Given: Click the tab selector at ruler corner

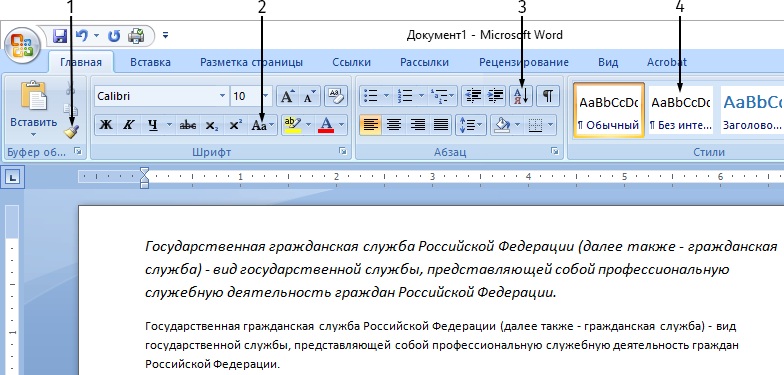Looking at the screenshot, I should pos(12,177).
